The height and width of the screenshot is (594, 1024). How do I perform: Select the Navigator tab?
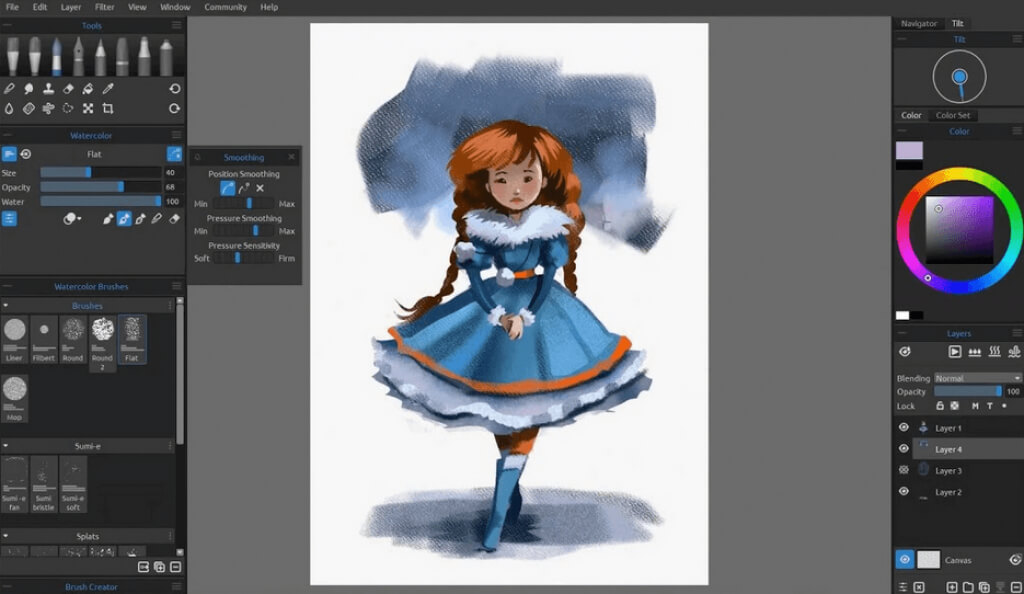pos(919,23)
